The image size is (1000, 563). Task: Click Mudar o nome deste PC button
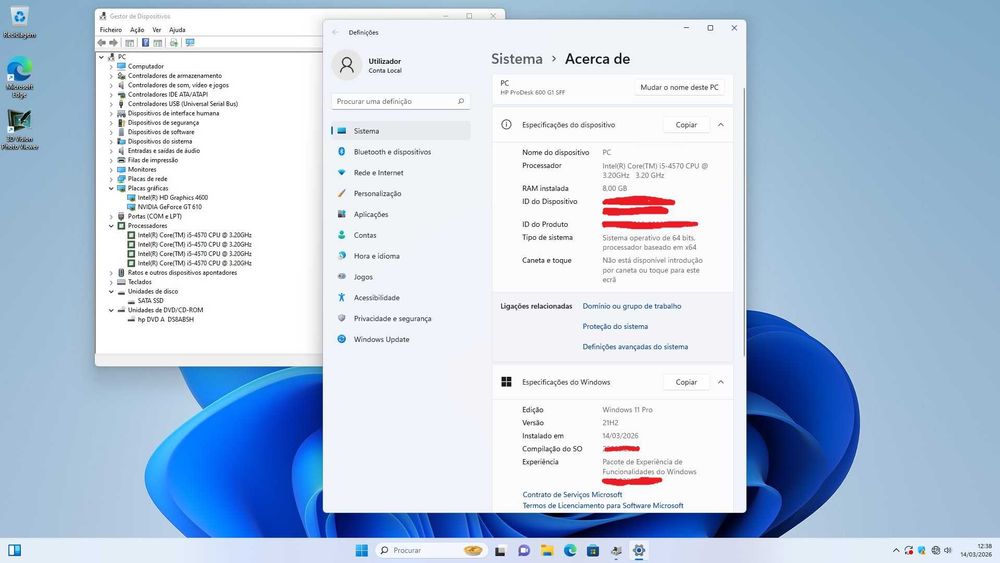pos(679,87)
